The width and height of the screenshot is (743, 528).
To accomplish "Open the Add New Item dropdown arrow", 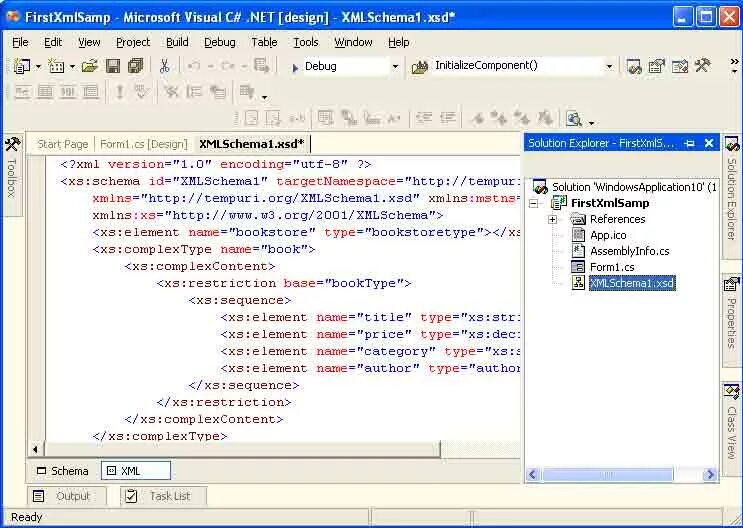I will pos(72,66).
